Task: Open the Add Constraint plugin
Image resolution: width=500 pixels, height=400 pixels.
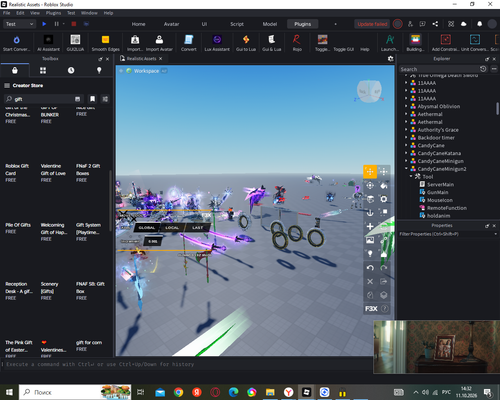Action: [x=445, y=43]
